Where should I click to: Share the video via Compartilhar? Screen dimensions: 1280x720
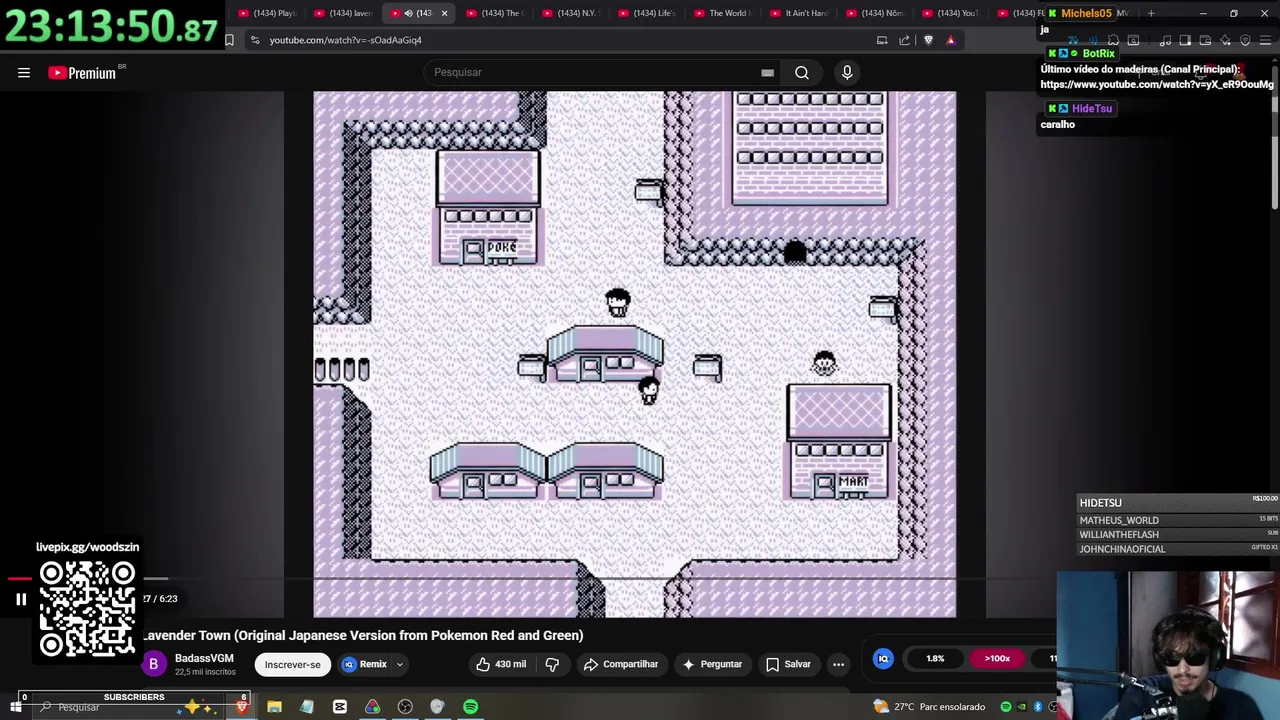click(x=620, y=664)
